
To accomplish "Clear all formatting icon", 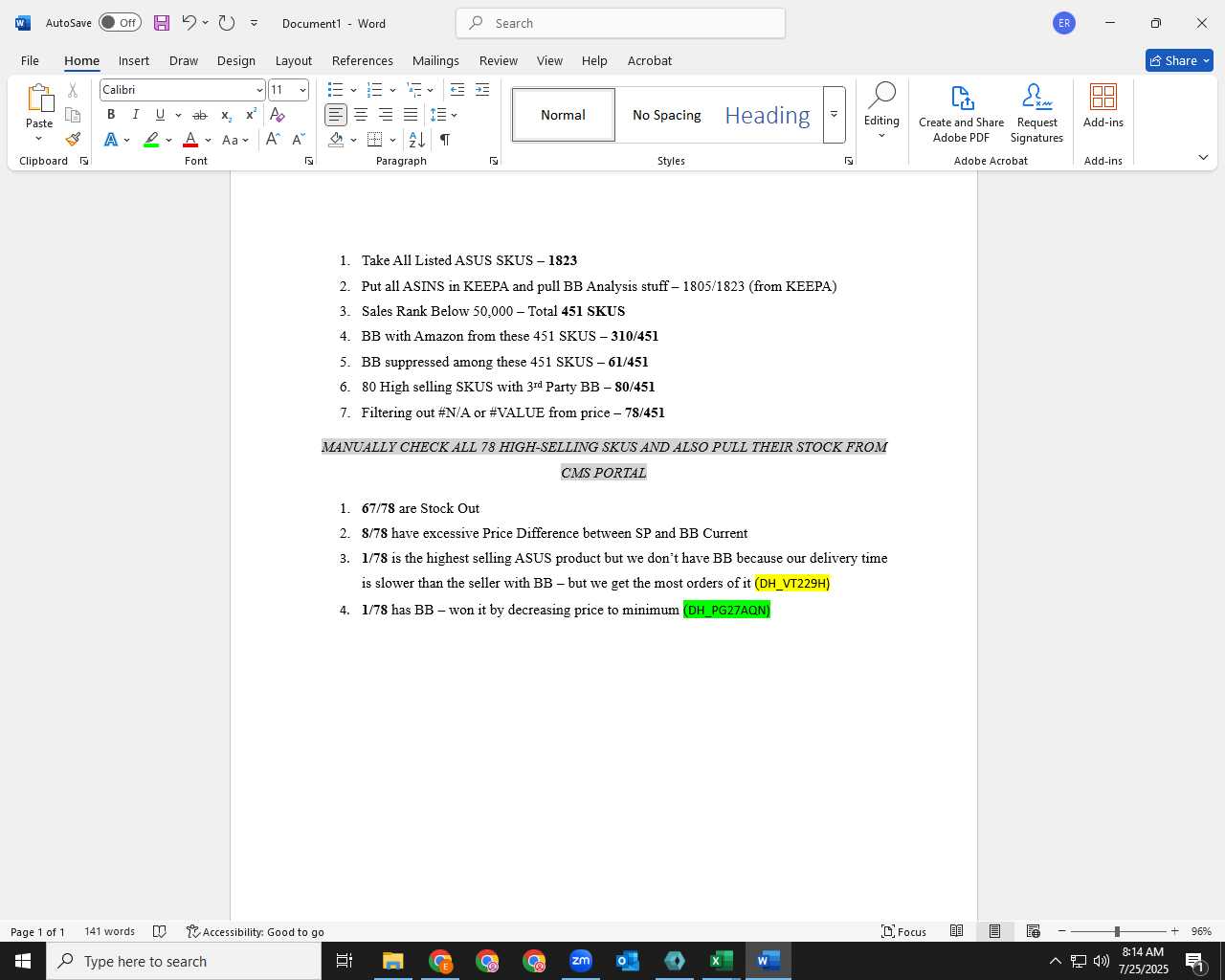I will pos(278,115).
